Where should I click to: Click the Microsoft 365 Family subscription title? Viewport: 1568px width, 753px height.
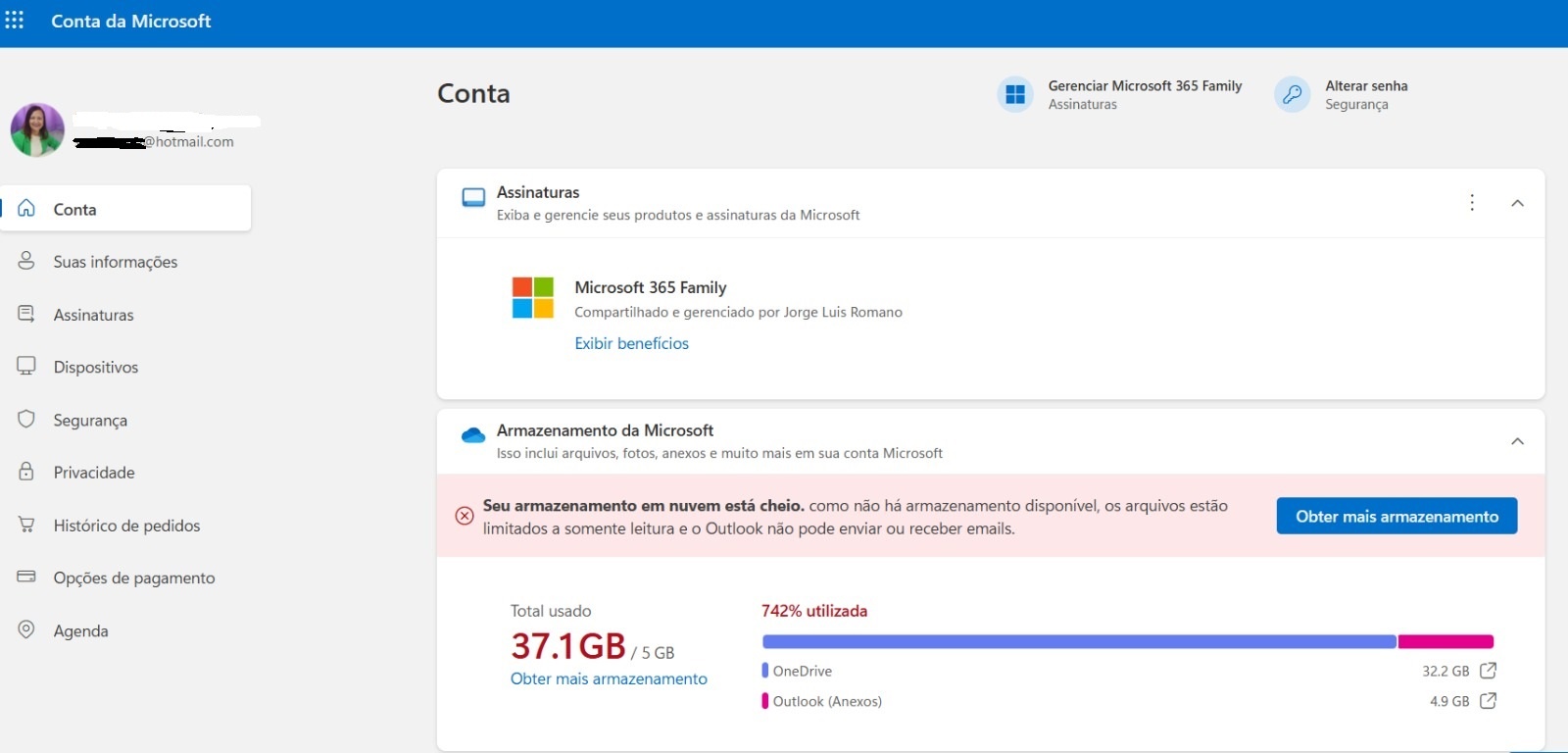coord(651,287)
